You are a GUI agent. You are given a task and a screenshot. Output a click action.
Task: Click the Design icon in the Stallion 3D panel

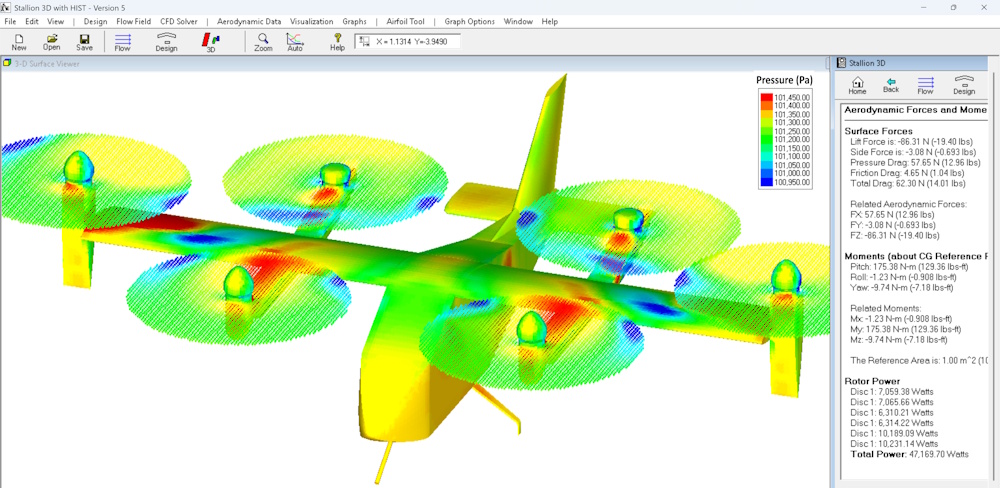(x=964, y=85)
